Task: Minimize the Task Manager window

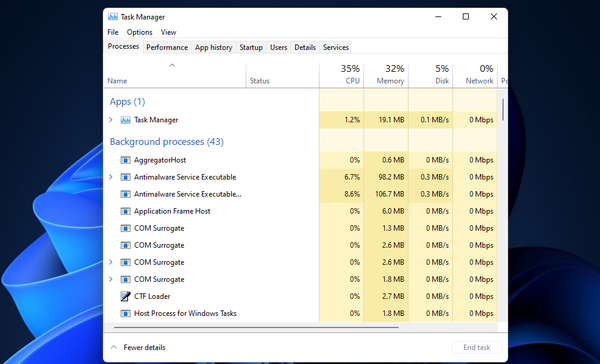Action: (x=439, y=17)
